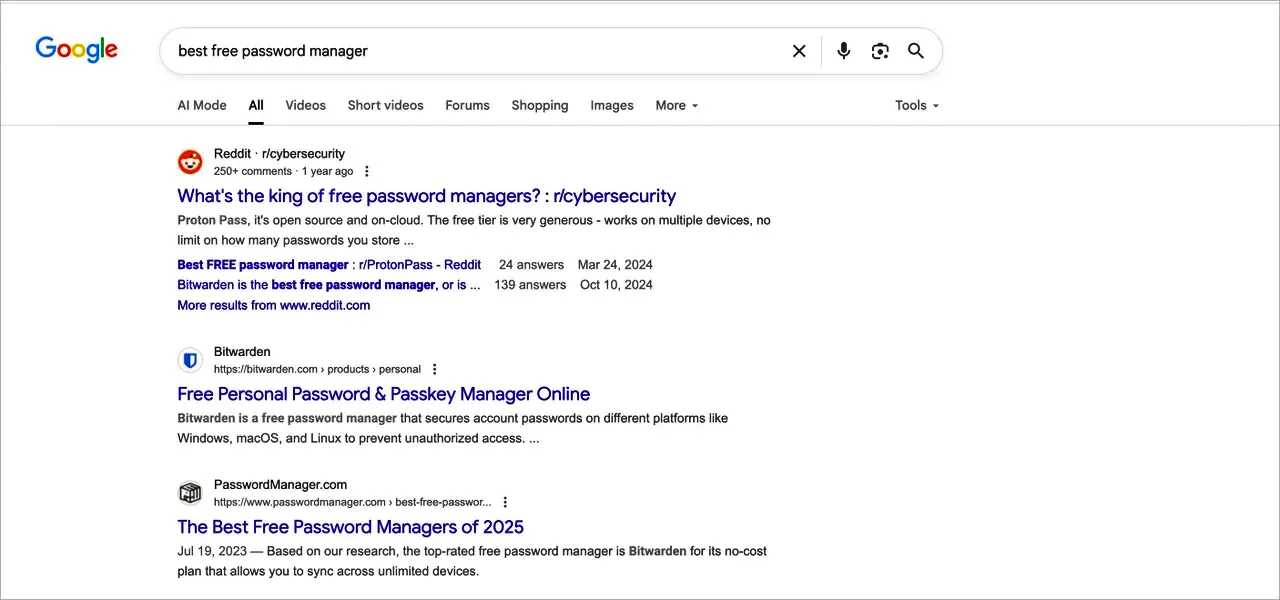
Task: Click 'More results from www.reddit.com'
Action: point(273,305)
